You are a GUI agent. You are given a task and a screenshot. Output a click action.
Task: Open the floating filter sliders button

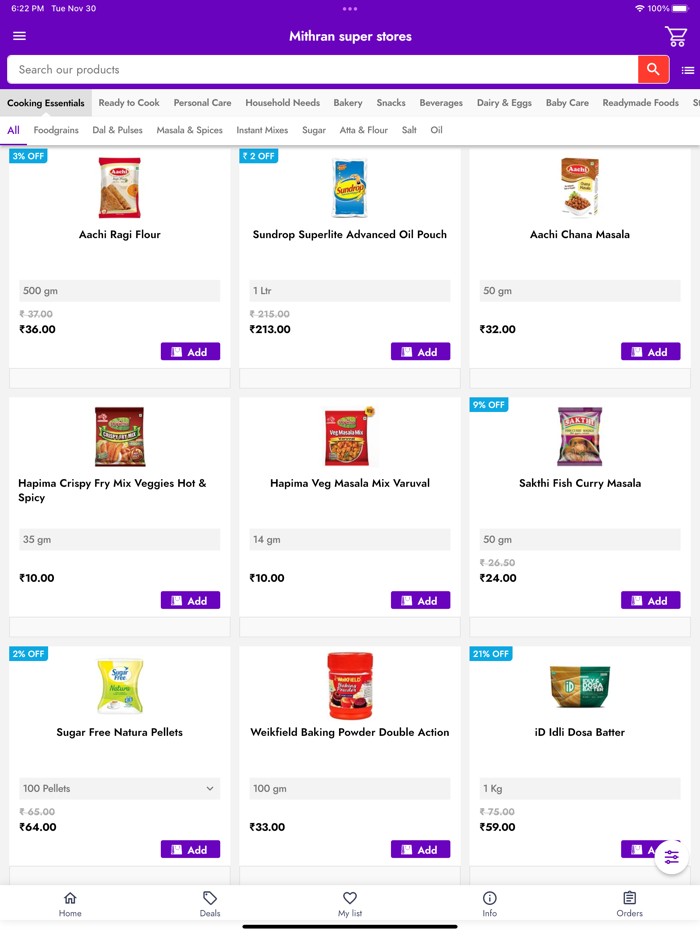tap(671, 858)
